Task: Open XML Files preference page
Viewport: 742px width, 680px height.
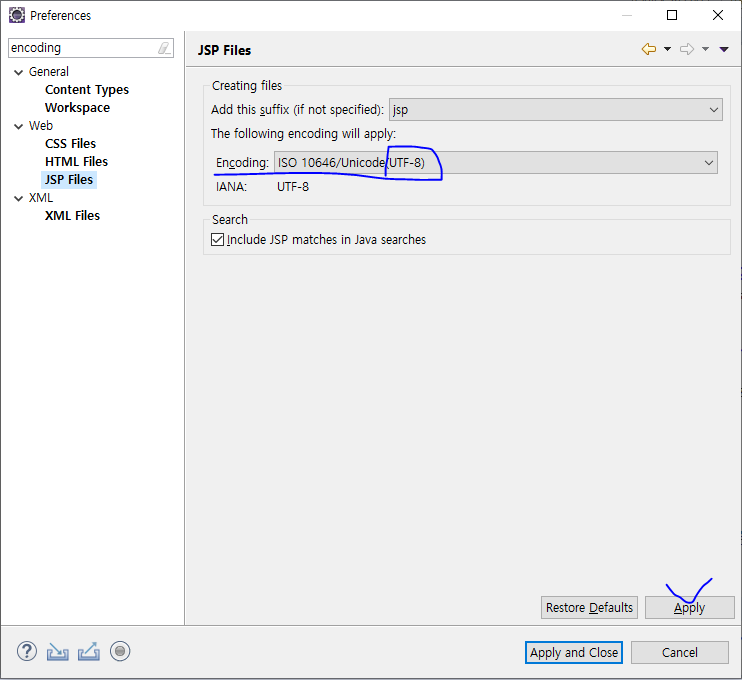Action: pyautogui.click(x=72, y=215)
